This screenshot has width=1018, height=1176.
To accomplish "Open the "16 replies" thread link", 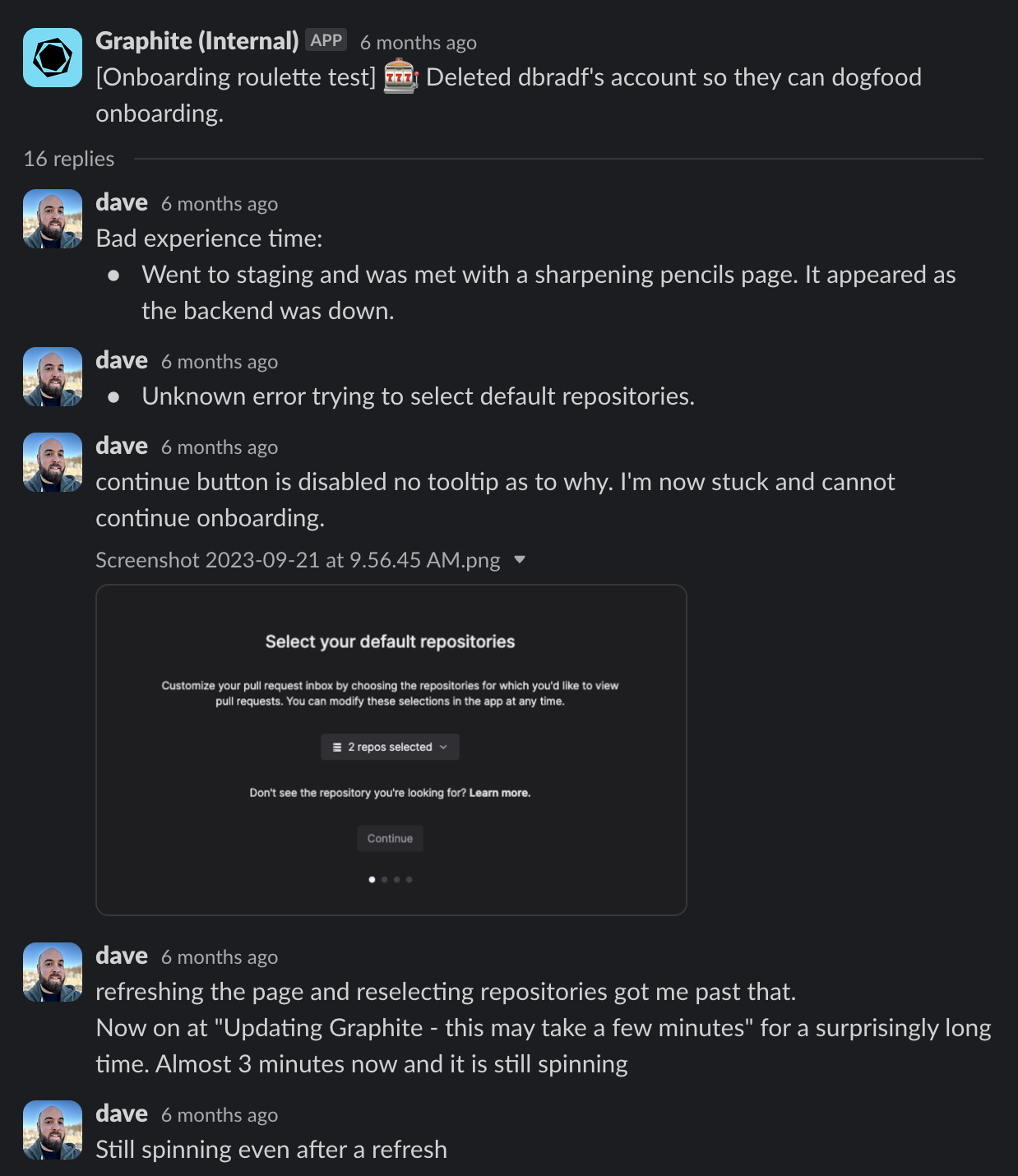I will pyautogui.click(x=68, y=158).
